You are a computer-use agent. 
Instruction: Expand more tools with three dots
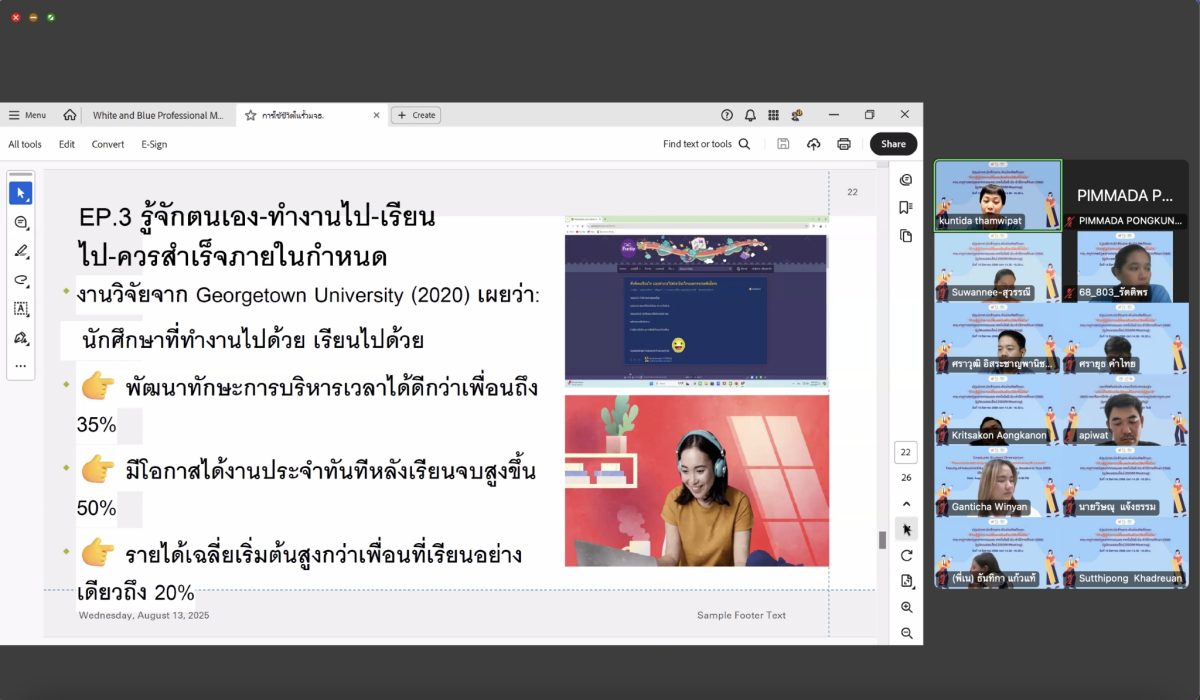(20, 366)
